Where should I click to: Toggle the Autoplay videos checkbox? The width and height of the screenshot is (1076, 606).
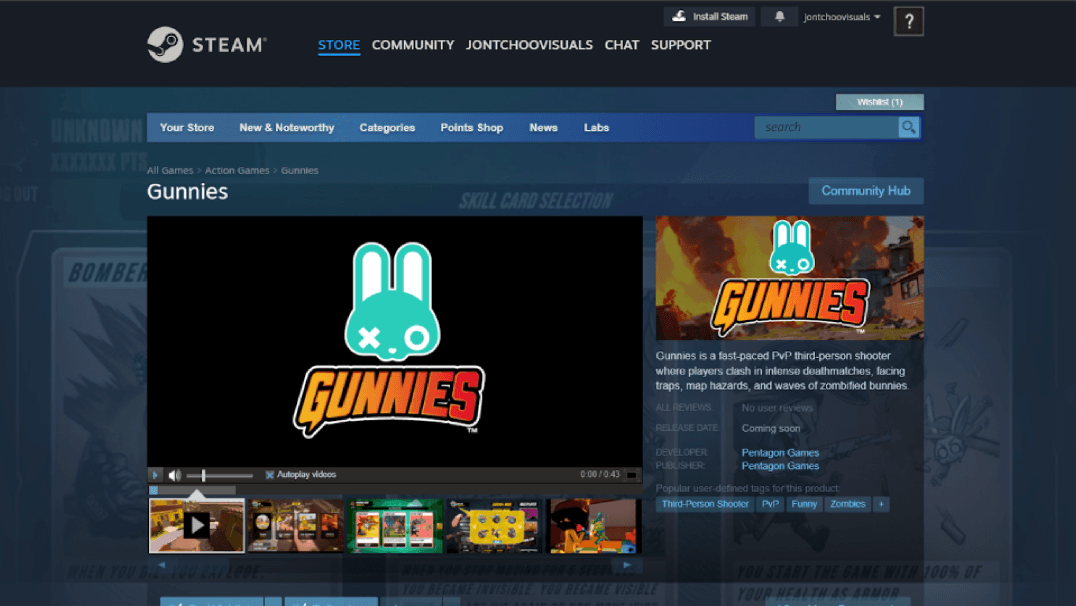click(270, 474)
